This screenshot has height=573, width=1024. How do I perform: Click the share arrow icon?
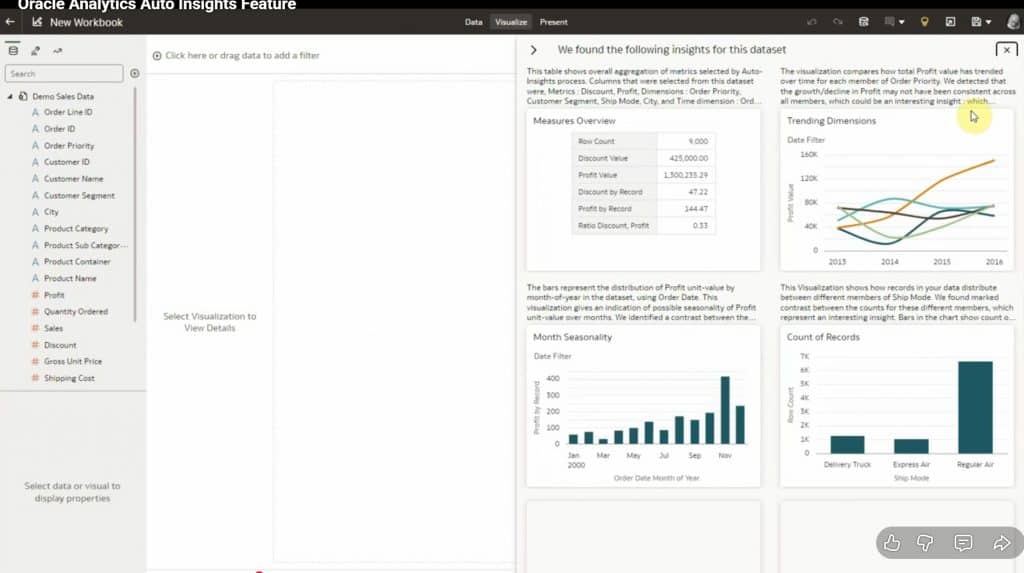[x=1001, y=542]
